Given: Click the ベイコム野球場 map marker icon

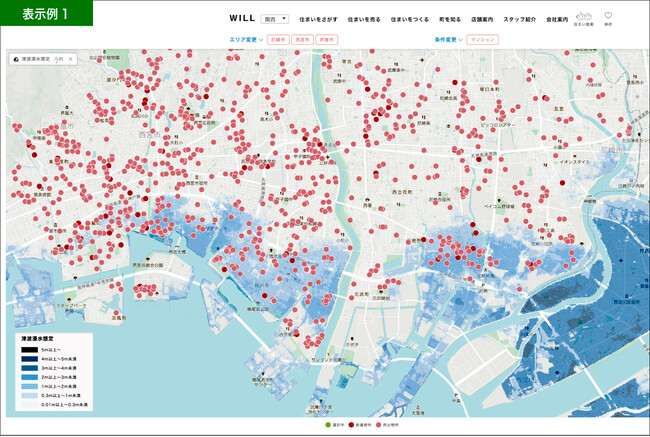Looking at the screenshot, I should click(x=499, y=201).
